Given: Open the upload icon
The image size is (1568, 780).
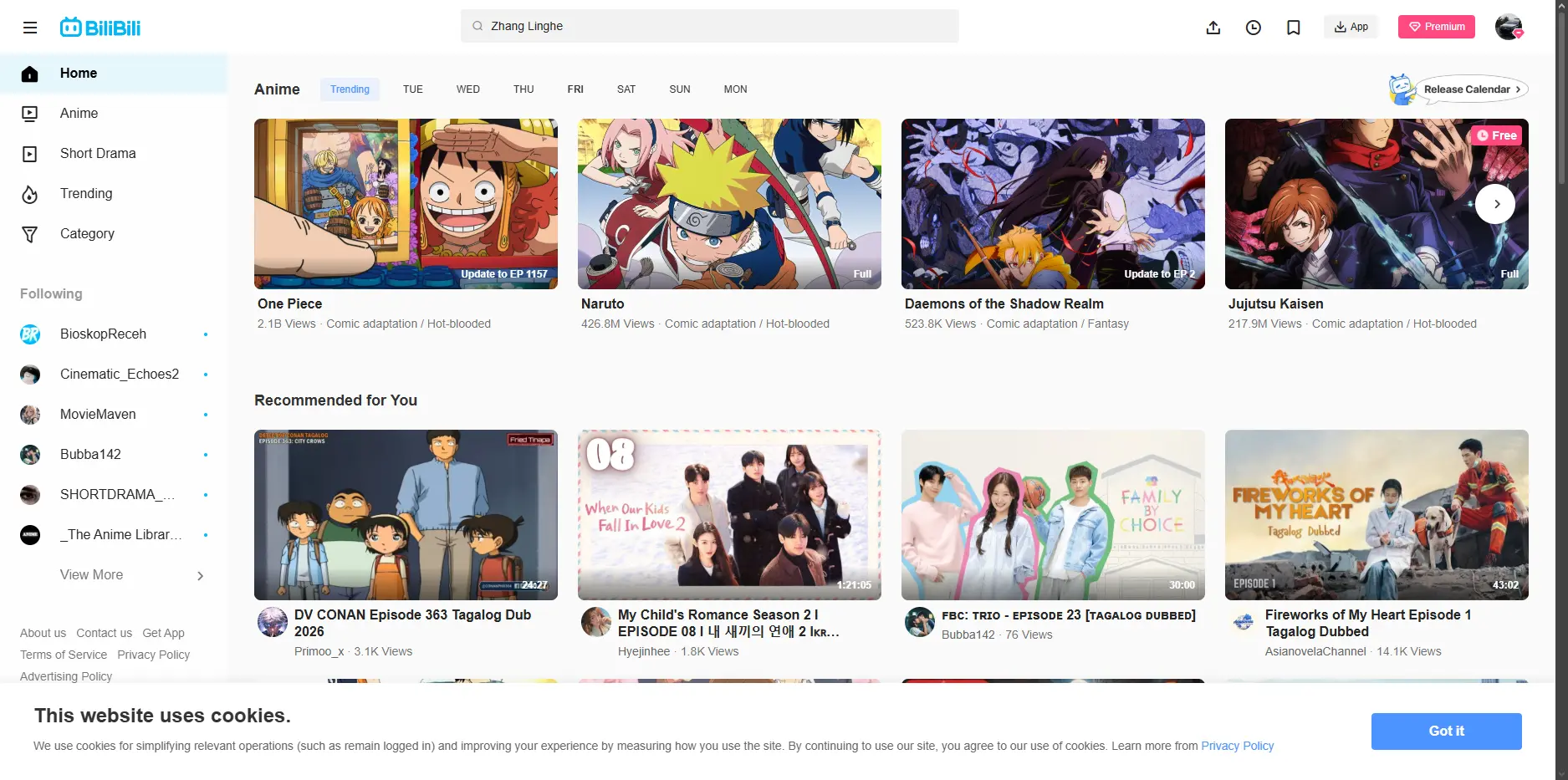Looking at the screenshot, I should (x=1213, y=28).
